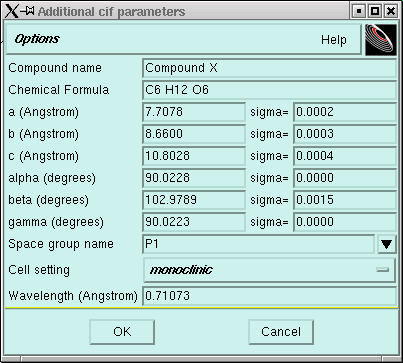
Task: Click the Space group name text field
Action: (259, 244)
